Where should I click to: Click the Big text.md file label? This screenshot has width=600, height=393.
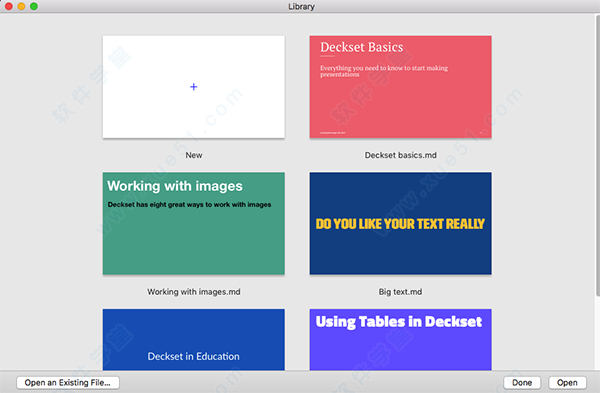(401, 292)
